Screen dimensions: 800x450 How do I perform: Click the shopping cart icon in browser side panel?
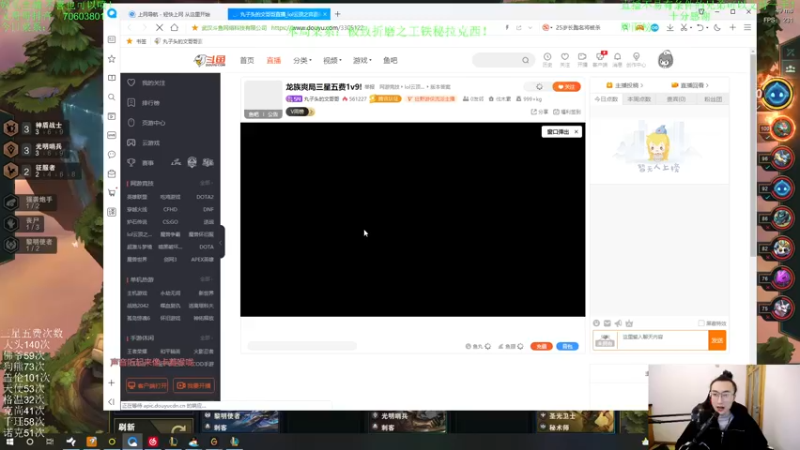click(x=112, y=192)
